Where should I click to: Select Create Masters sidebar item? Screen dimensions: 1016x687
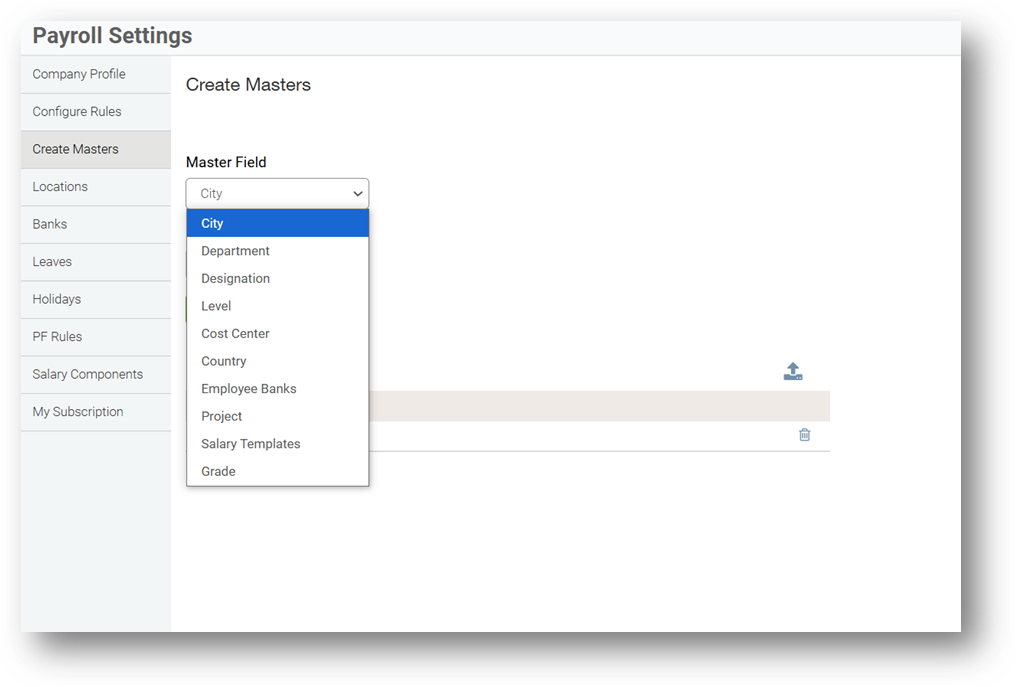(96, 150)
